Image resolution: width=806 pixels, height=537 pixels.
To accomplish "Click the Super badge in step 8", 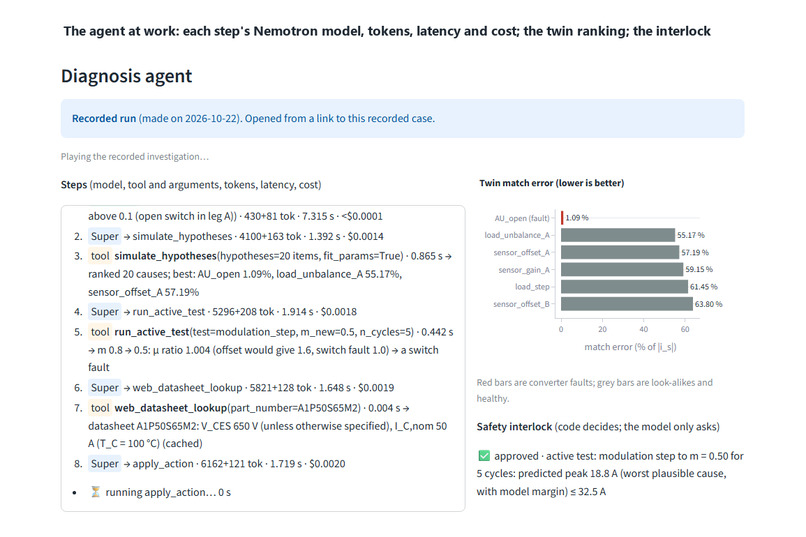I will click(104, 464).
